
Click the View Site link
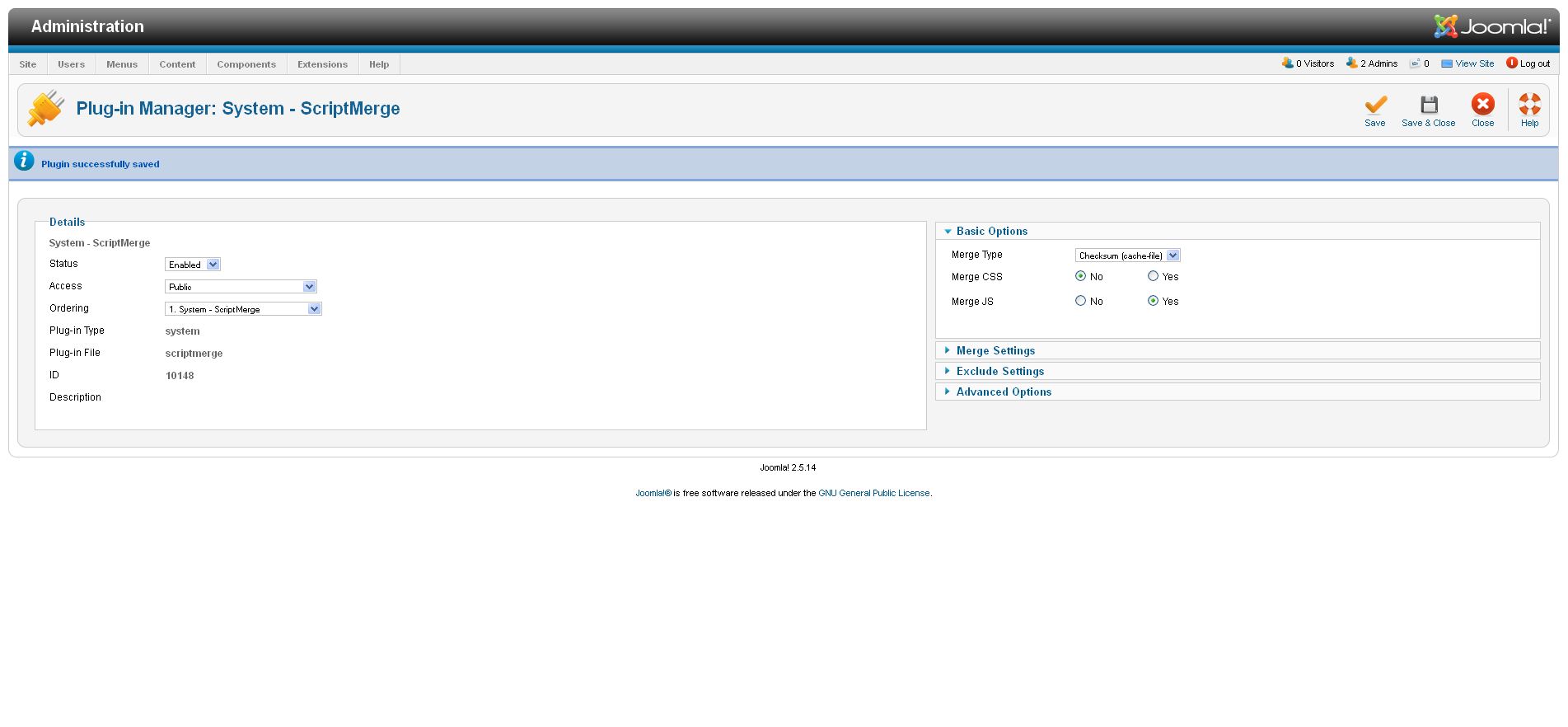tap(1474, 63)
